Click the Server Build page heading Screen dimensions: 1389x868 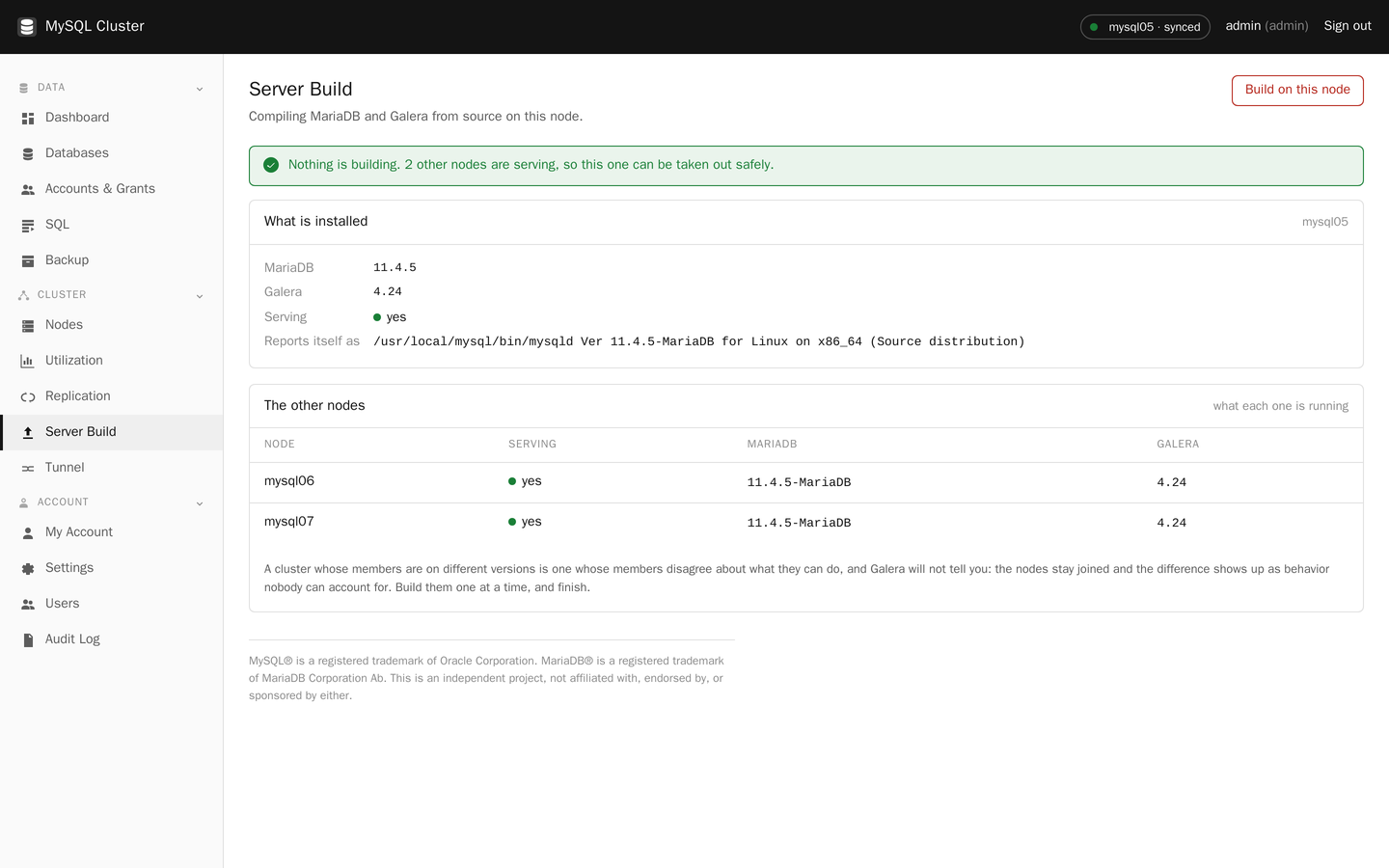pyautogui.click(x=301, y=90)
